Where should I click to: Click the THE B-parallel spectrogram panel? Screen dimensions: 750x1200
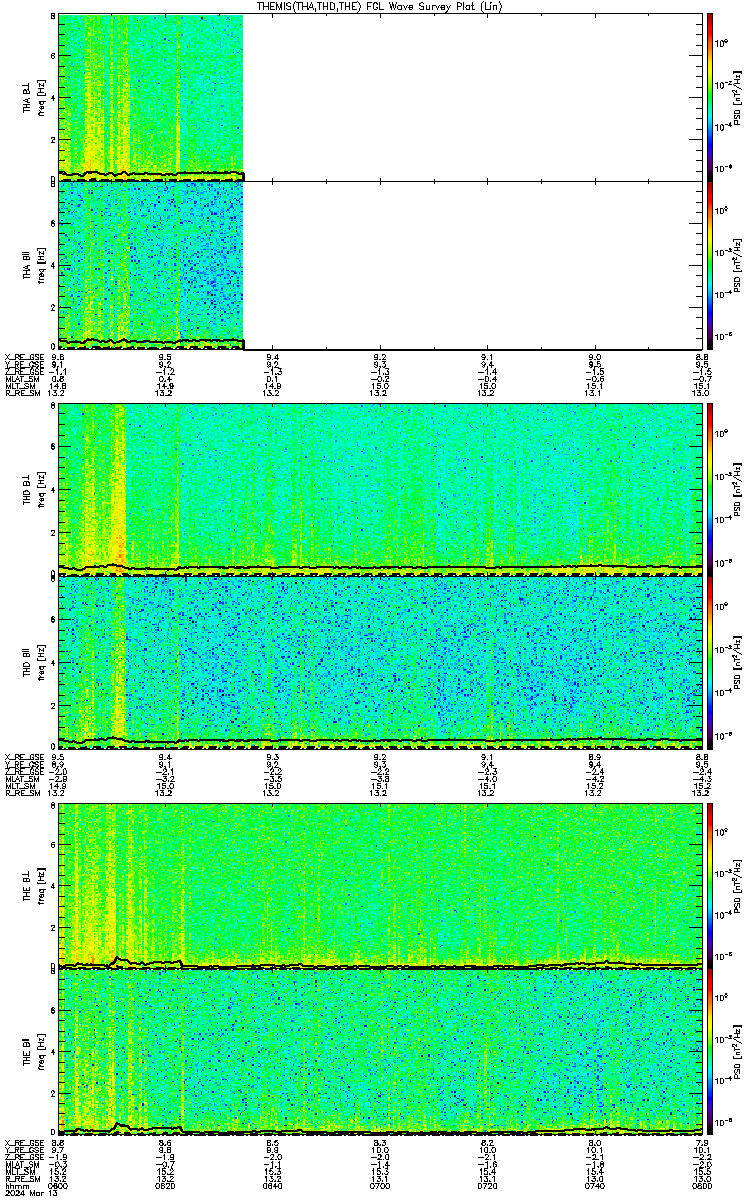coord(380,1051)
